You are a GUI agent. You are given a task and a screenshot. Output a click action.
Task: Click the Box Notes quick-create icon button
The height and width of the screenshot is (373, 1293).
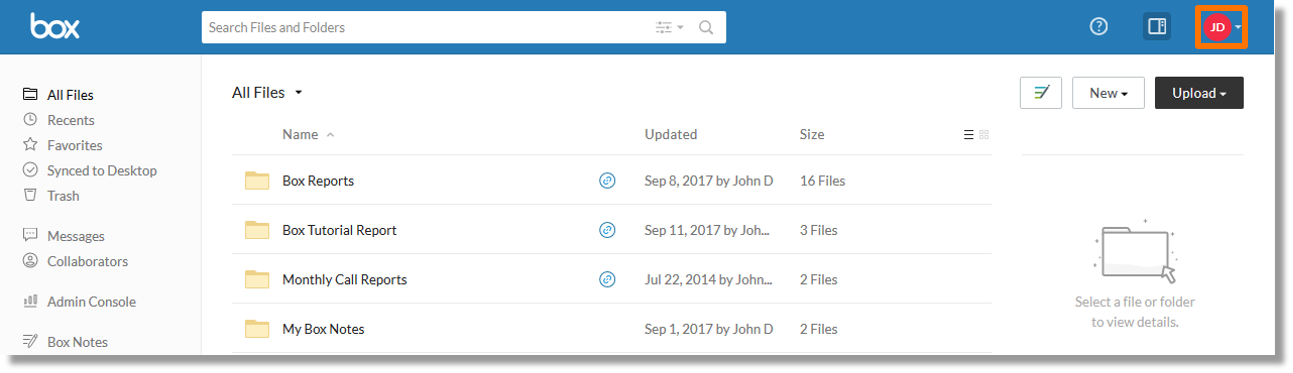[1041, 93]
